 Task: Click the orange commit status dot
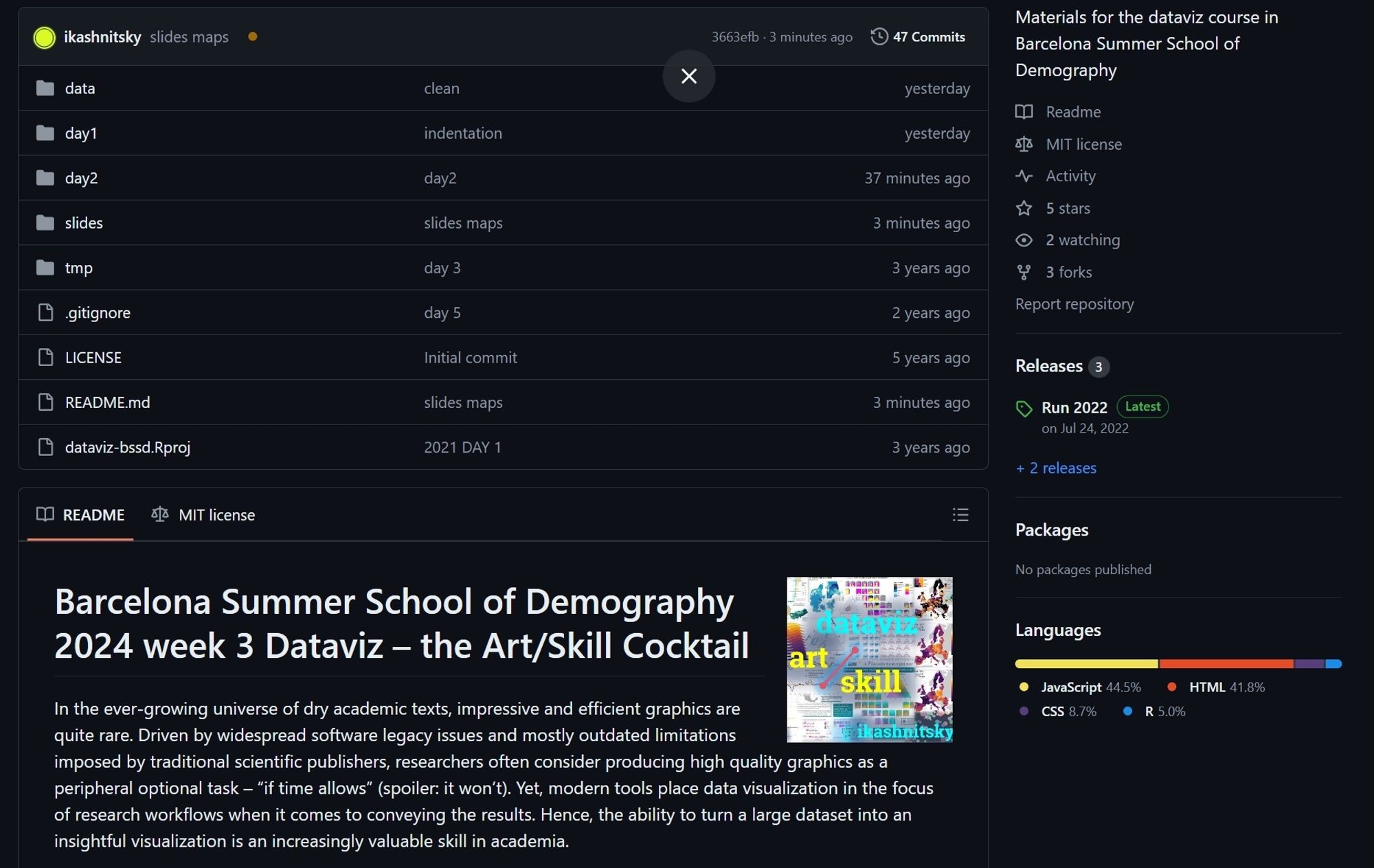(x=253, y=36)
